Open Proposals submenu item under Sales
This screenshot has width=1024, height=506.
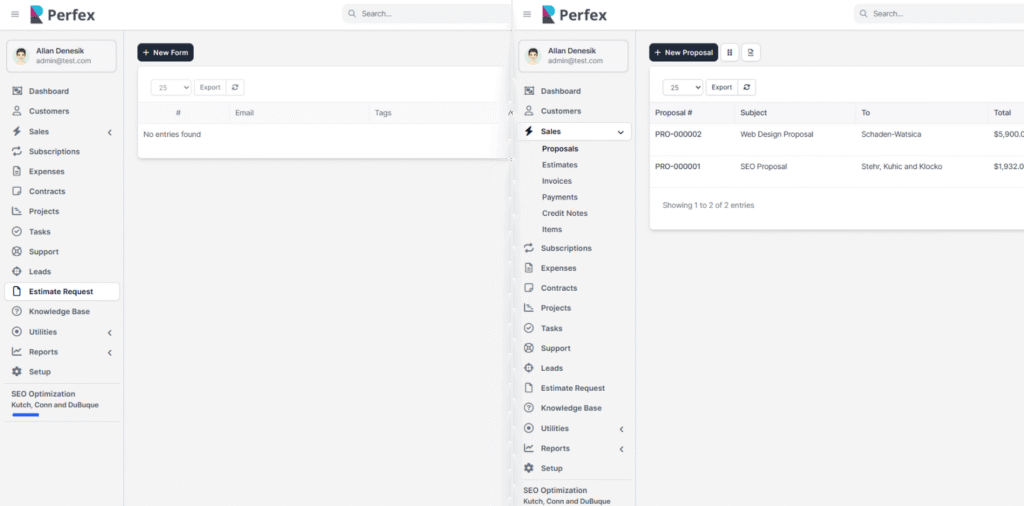[560, 149]
